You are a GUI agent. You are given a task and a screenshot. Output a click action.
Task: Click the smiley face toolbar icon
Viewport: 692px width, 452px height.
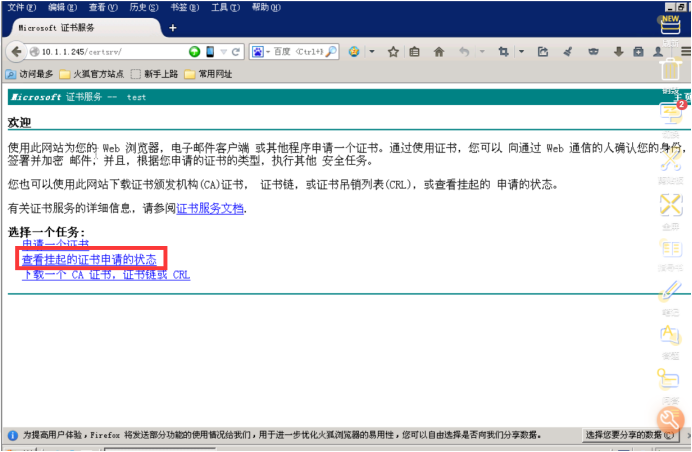pos(354,52)
